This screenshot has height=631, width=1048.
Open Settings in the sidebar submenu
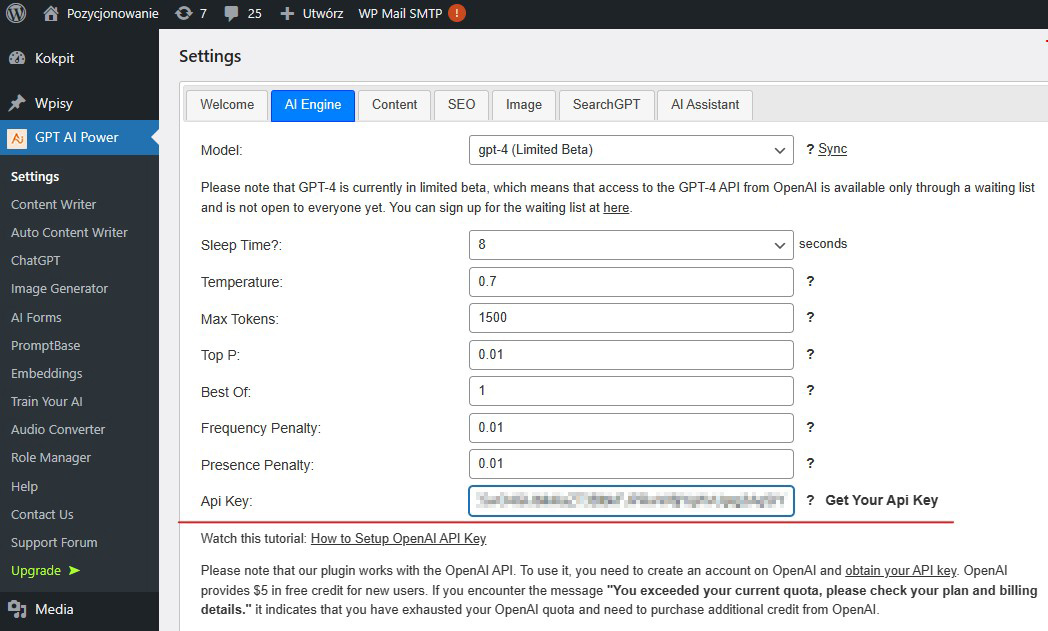point(35,176)
